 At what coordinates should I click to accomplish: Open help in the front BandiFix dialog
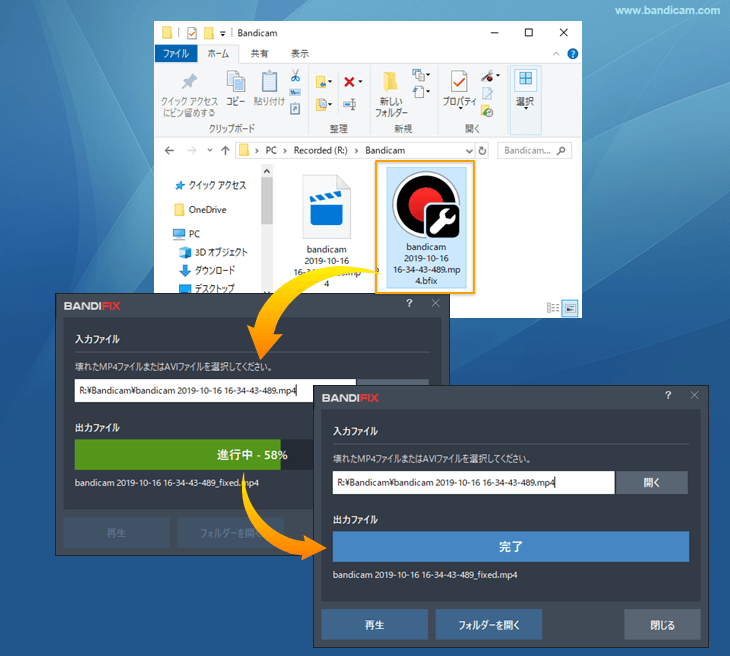click(x=668, y=395)
